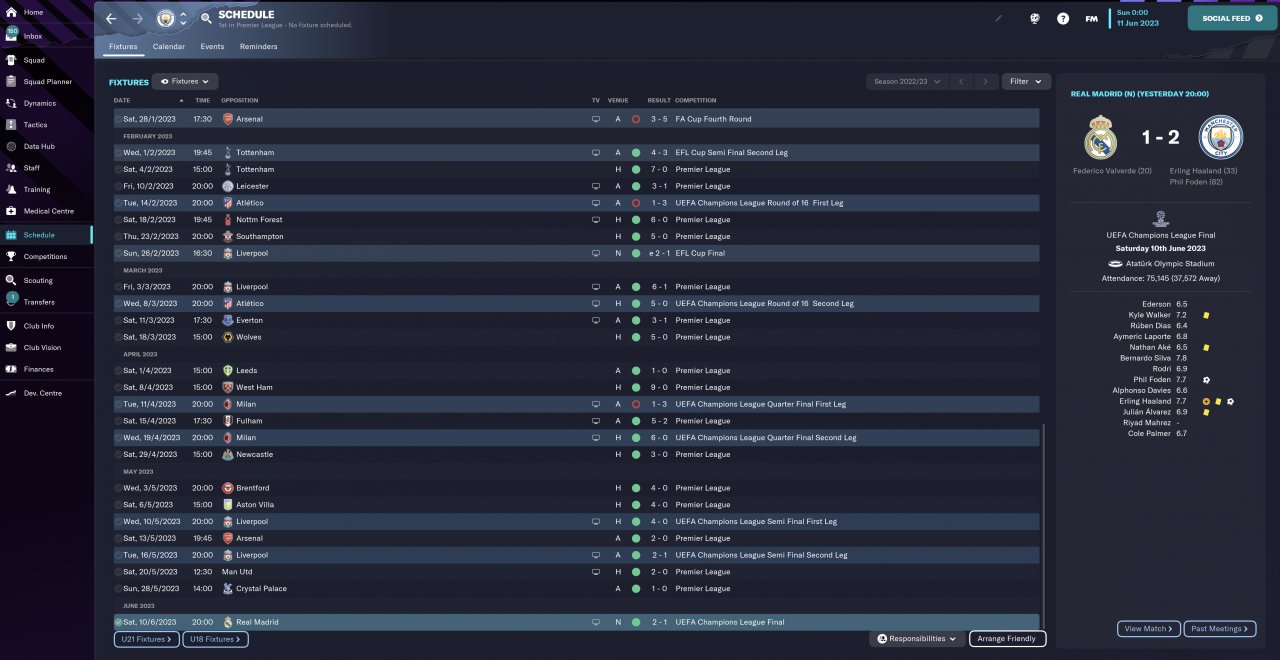The width and height of the screenshot is (1280, 660).
Task: Open the Responsibilities dropdown
Action: [x=917, y=638]
